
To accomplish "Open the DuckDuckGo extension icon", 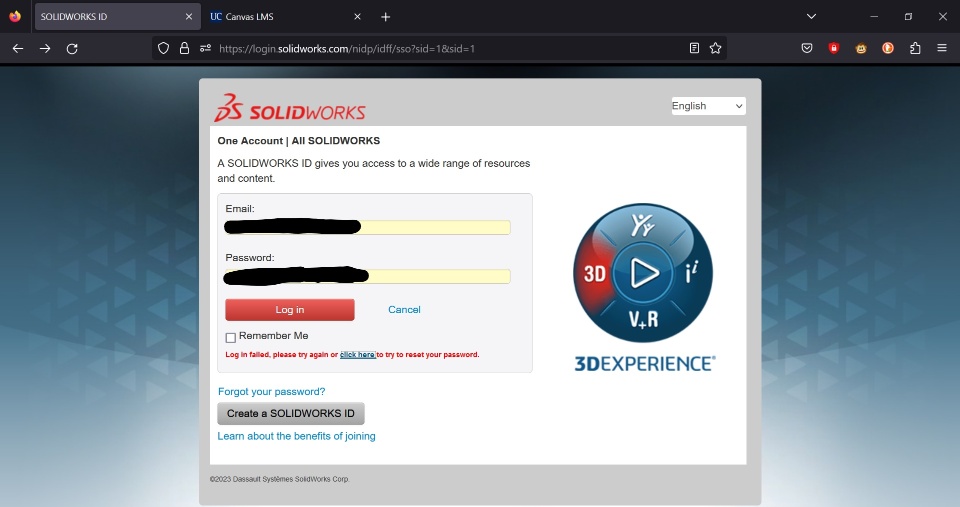I will [x=888, y=48].
